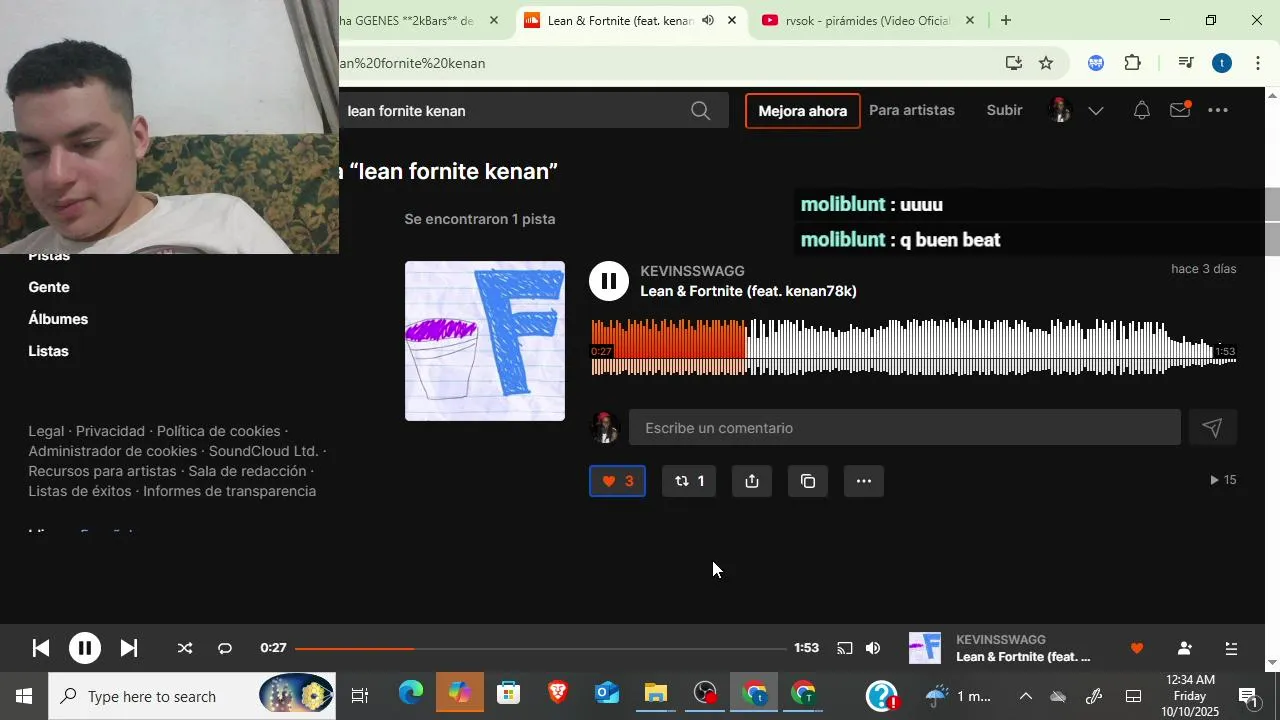Pause the track with the white circle button

coord(608,281)
